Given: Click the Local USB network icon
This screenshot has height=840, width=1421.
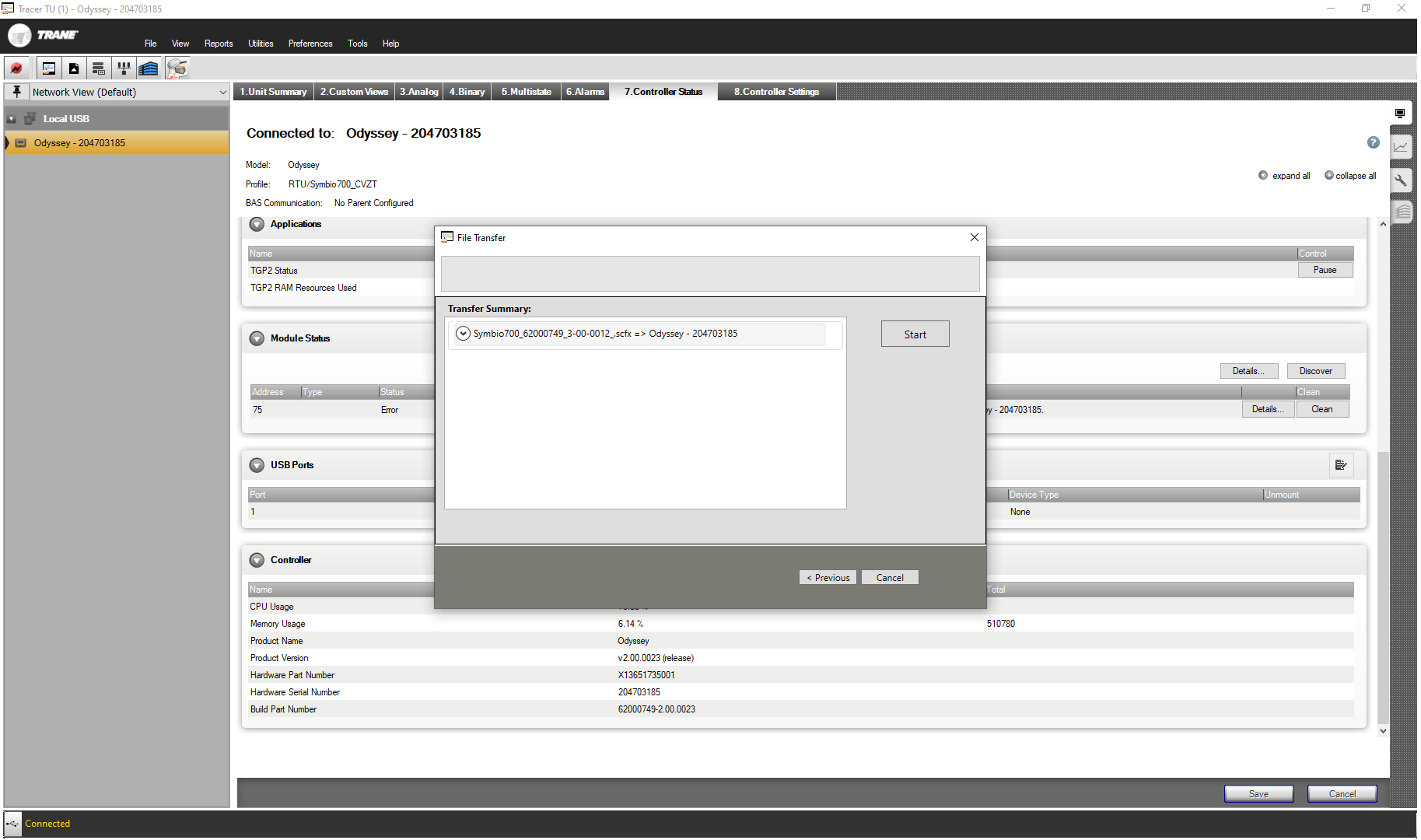Looking at the screenshot, I should (30, 119).
